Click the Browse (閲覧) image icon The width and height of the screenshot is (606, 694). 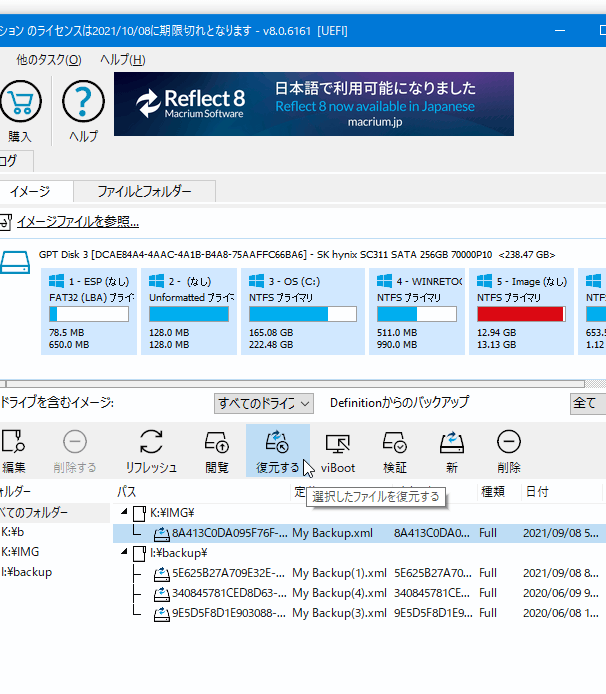[x=216, y=442]
